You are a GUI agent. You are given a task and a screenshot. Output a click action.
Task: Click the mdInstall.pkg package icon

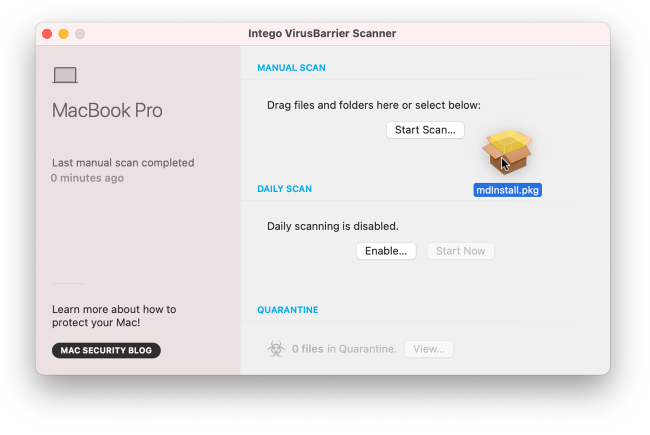pyautogui.click(x=507, y=152)
